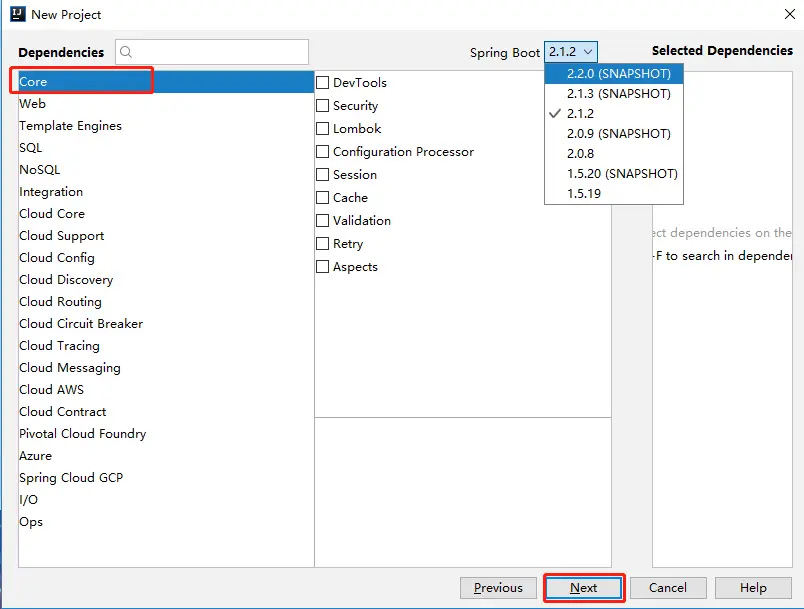804x609 pixels.
Task: Cancel the New Project wizard
Action: click(x=668, y=588)
